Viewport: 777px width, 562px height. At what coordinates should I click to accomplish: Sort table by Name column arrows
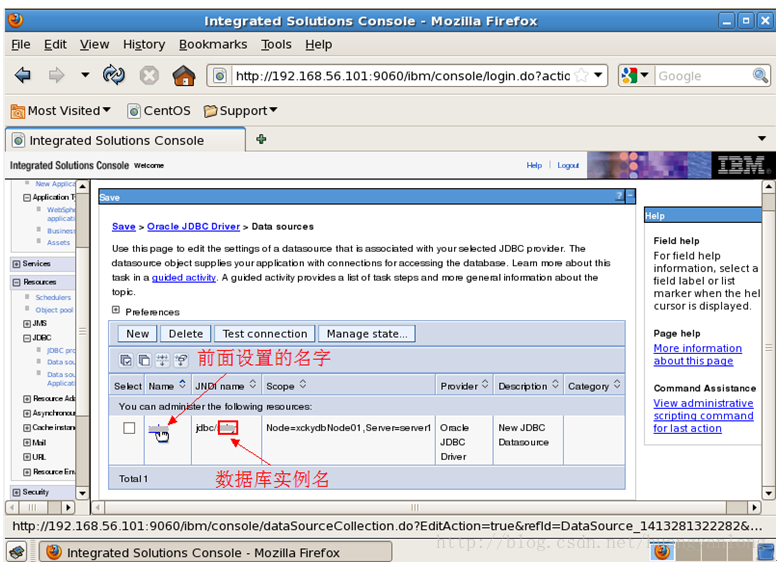click(x=182, y=384)
